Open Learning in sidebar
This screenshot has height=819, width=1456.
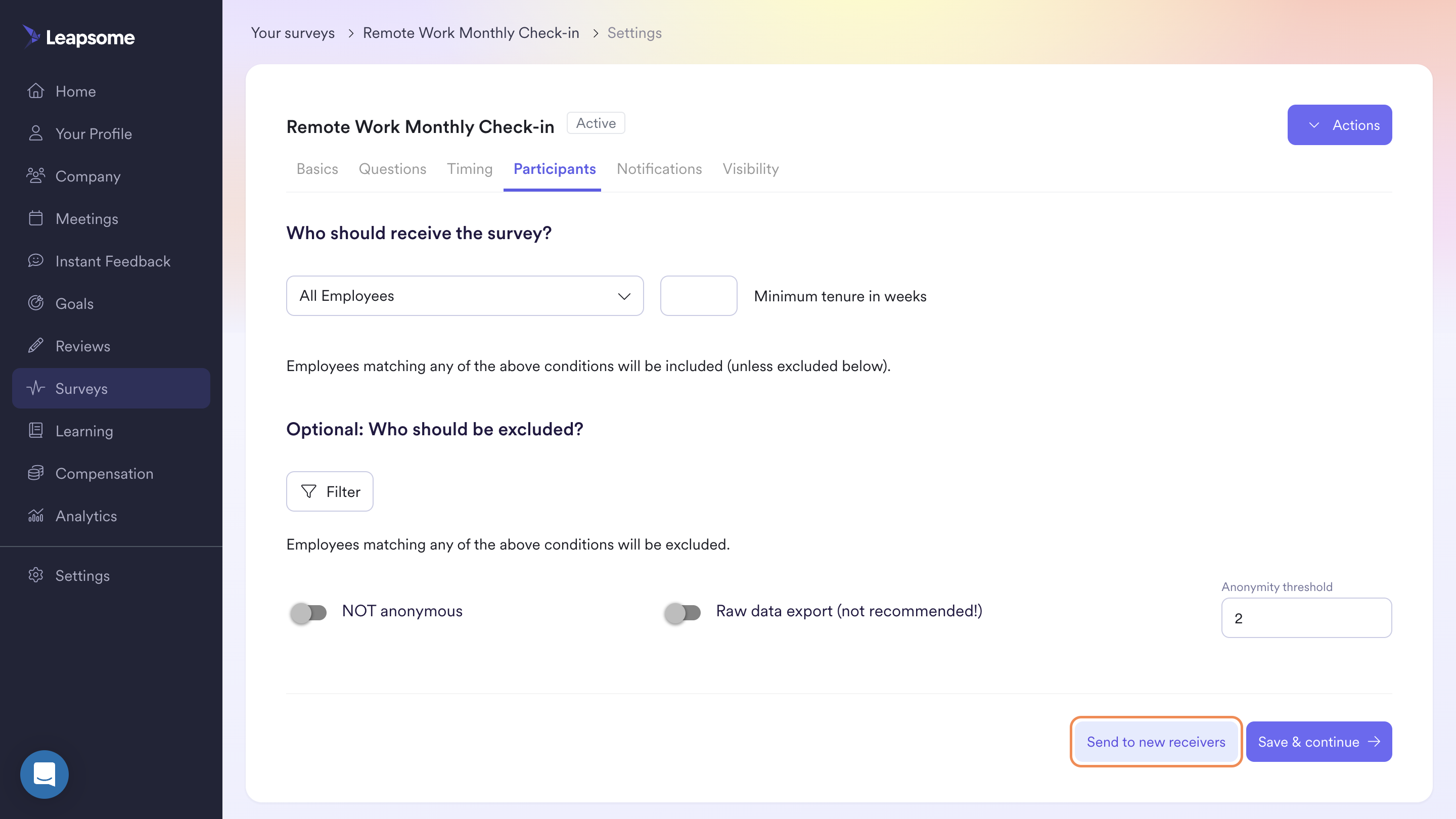[111, 430]
